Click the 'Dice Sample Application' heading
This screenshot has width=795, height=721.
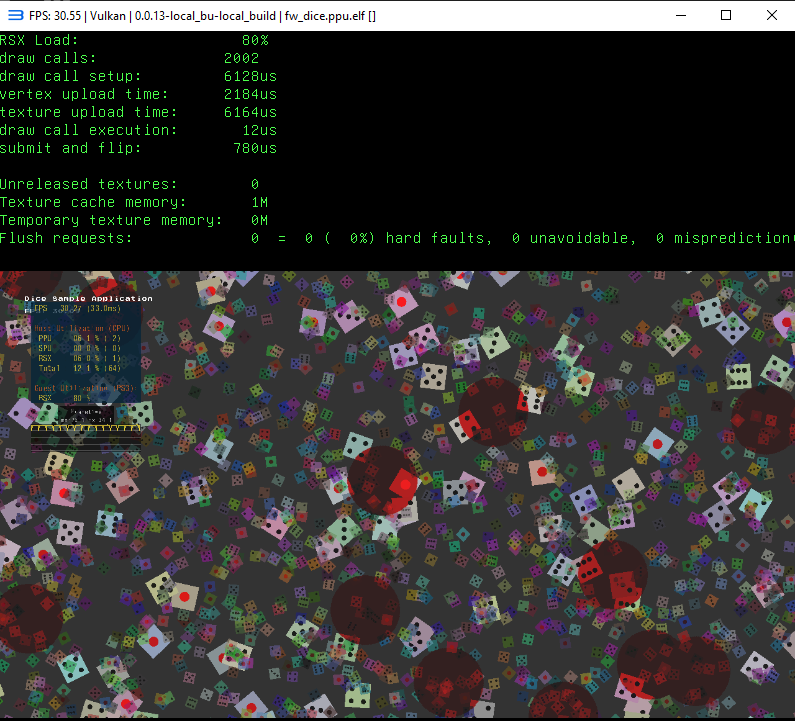pos(88,299)
